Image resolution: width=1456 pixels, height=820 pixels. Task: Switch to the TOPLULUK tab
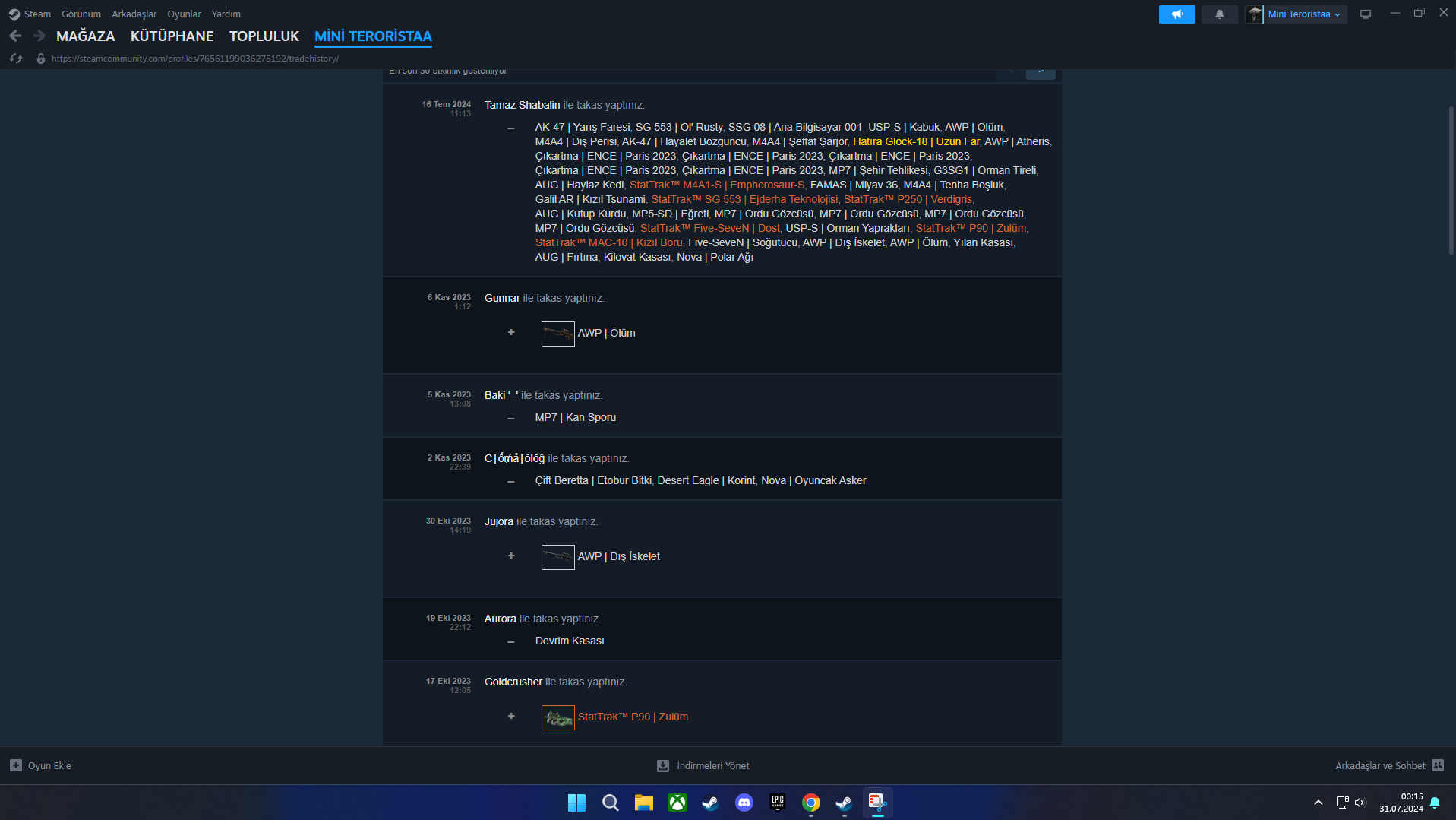[264, 36]
